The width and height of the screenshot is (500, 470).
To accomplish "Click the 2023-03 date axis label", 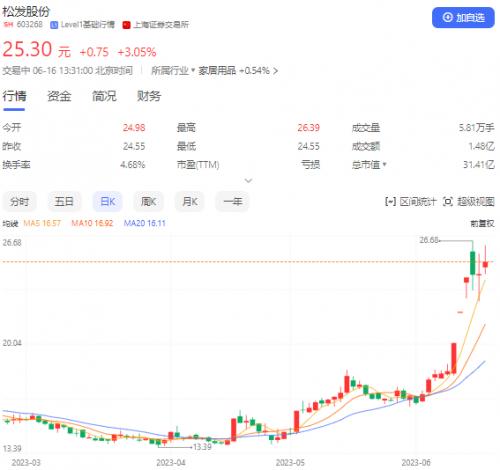I will point(26,463).
